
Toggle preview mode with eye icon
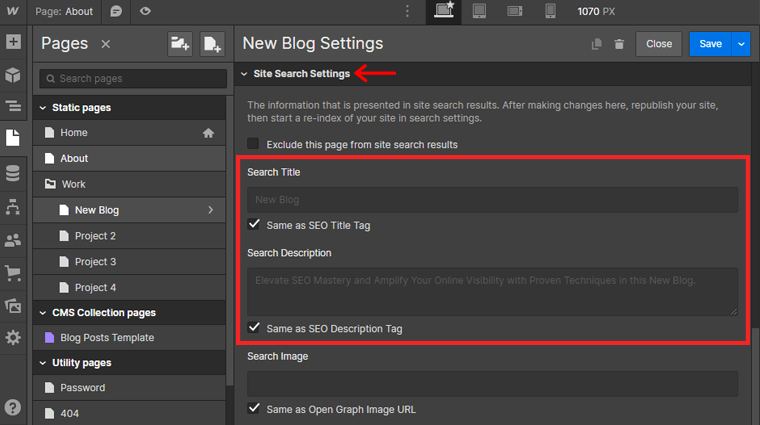(x=146, y=12)
